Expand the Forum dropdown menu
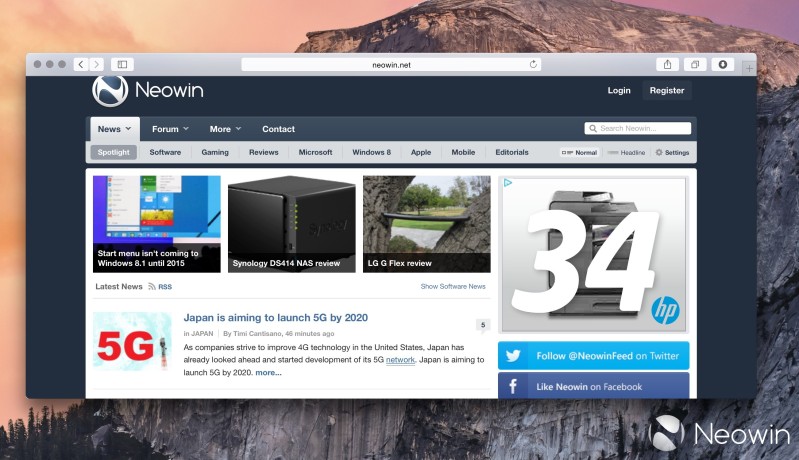799x460 pixels. point(170,129)
